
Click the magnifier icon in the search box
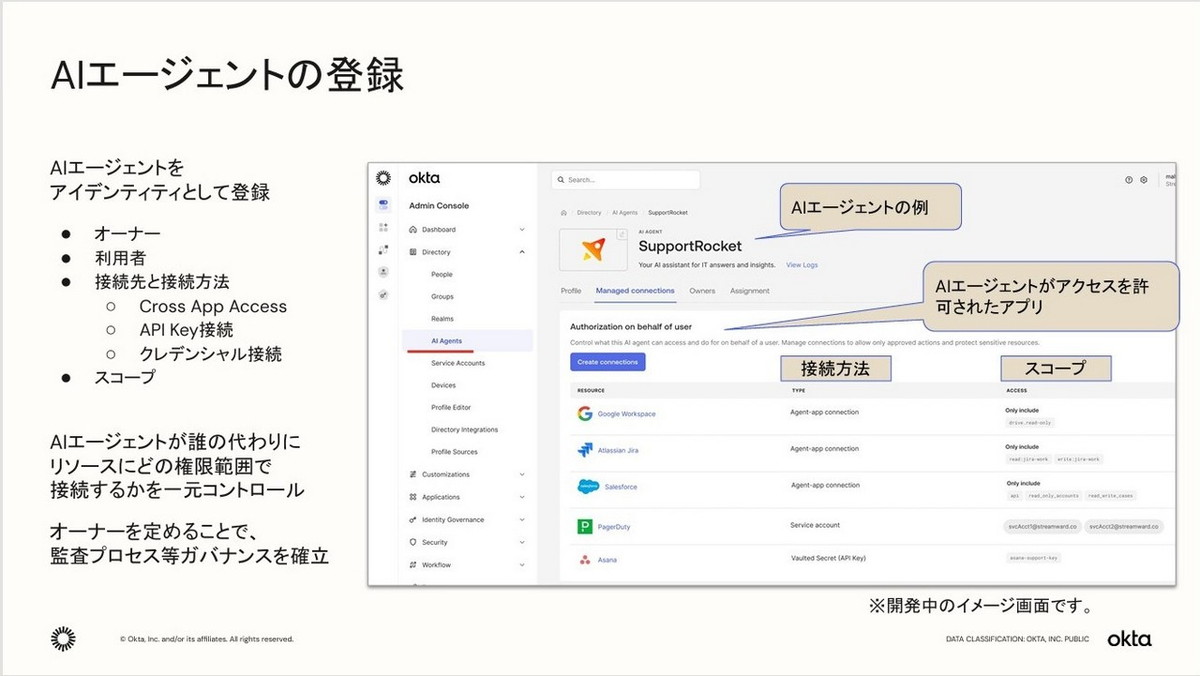tap(560, 180)
